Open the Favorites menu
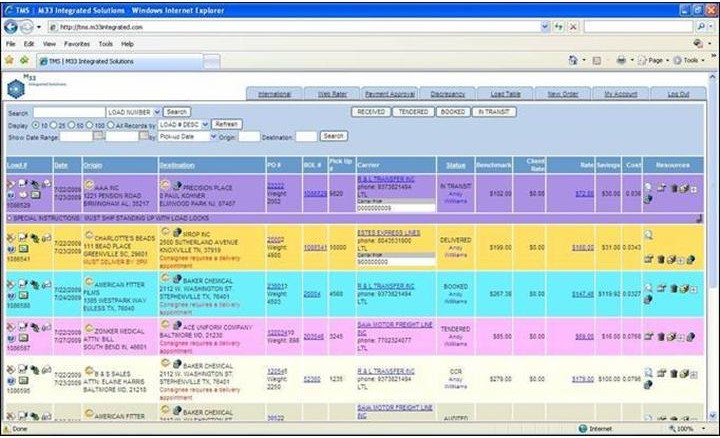720x438 pixels. pos(77,44)
